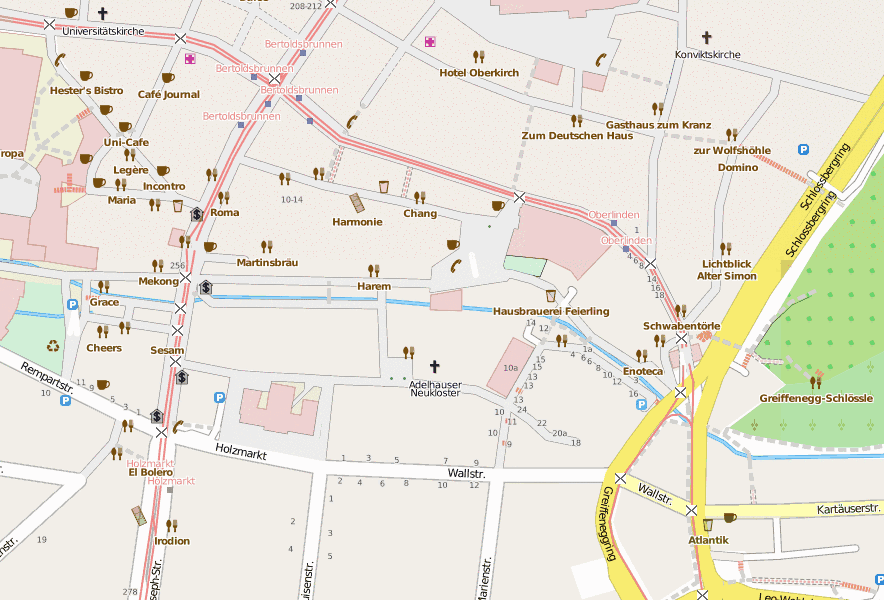Click the Greiffenegg-Schlössle label
The width and height of the screenshot is (884, 600).
(x=816, y=398)
